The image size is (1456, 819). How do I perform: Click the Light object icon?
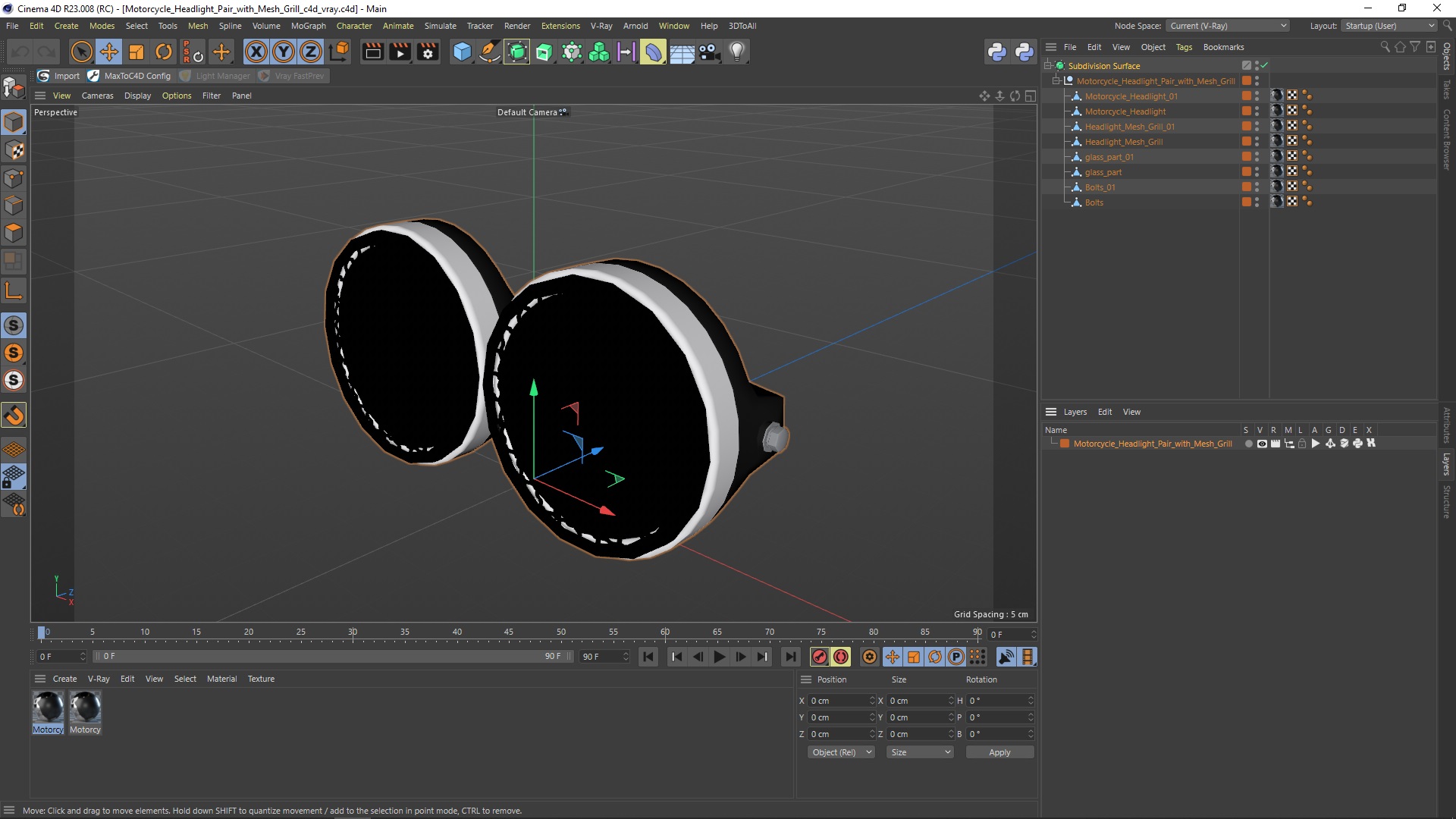tap(737, 52)
